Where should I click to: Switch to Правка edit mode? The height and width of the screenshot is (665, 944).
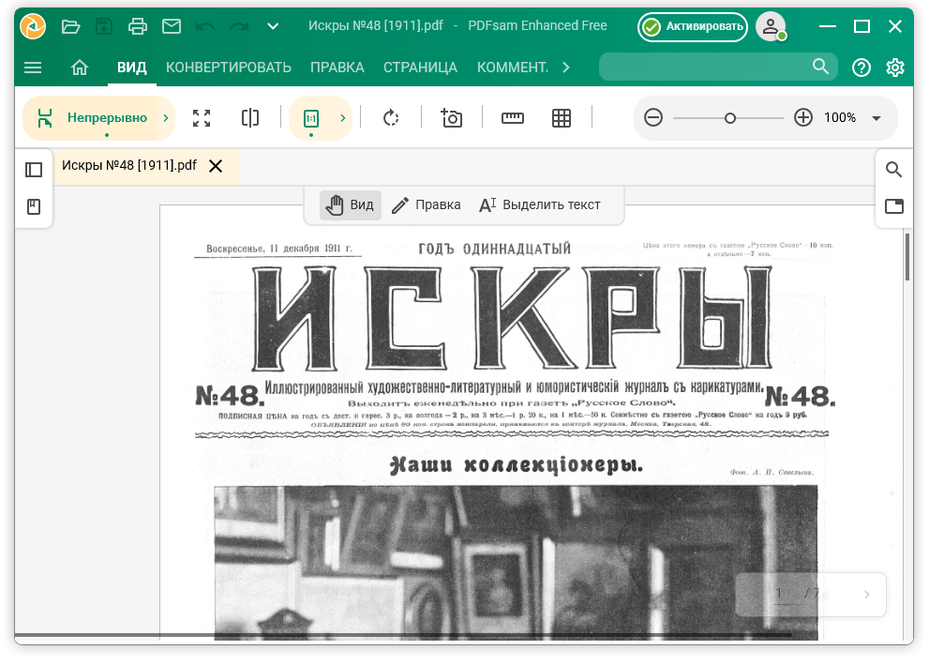click(426, 205)
